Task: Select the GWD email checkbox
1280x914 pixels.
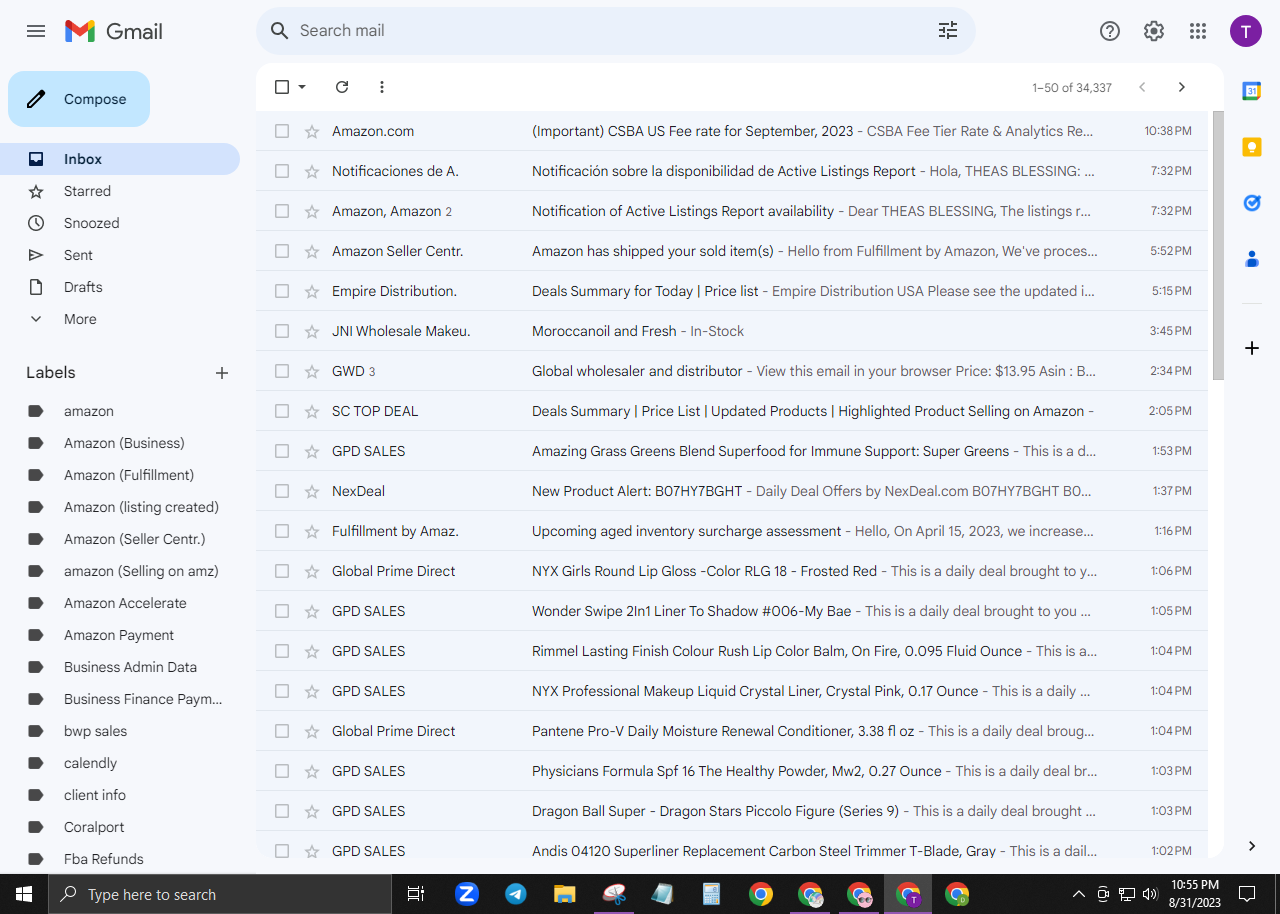Action: [x=282, y=371]
